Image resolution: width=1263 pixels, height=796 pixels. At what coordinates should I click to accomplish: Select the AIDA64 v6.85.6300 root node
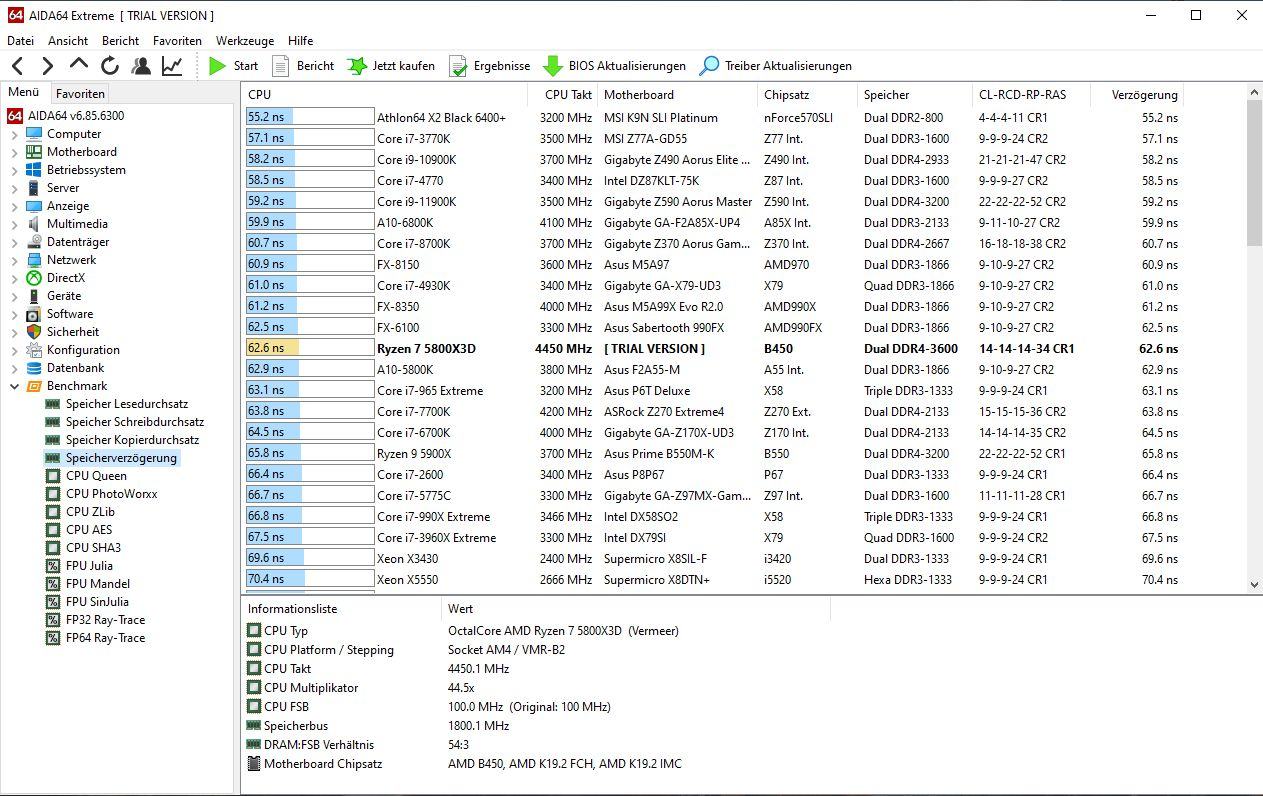point(66,116)
